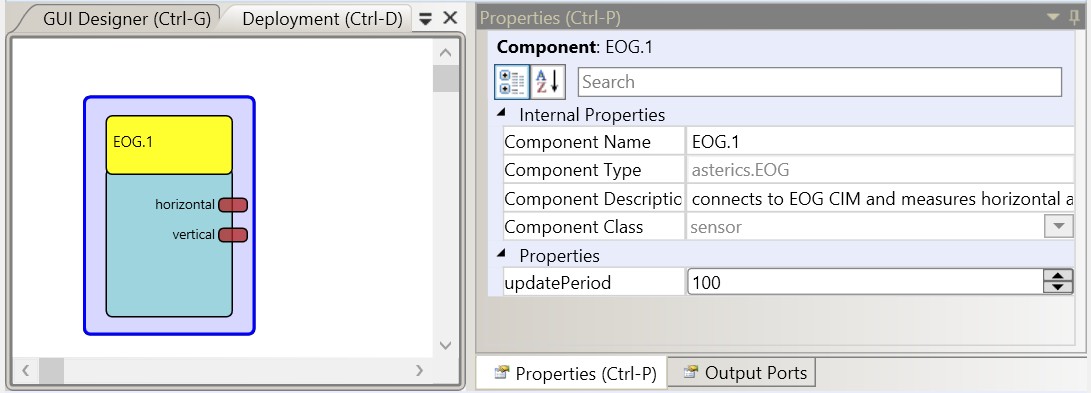Viewport: 1091px width, 393px height.
Task: Click the canvas vertical scrollbar thumb
Action: (446, 79)
